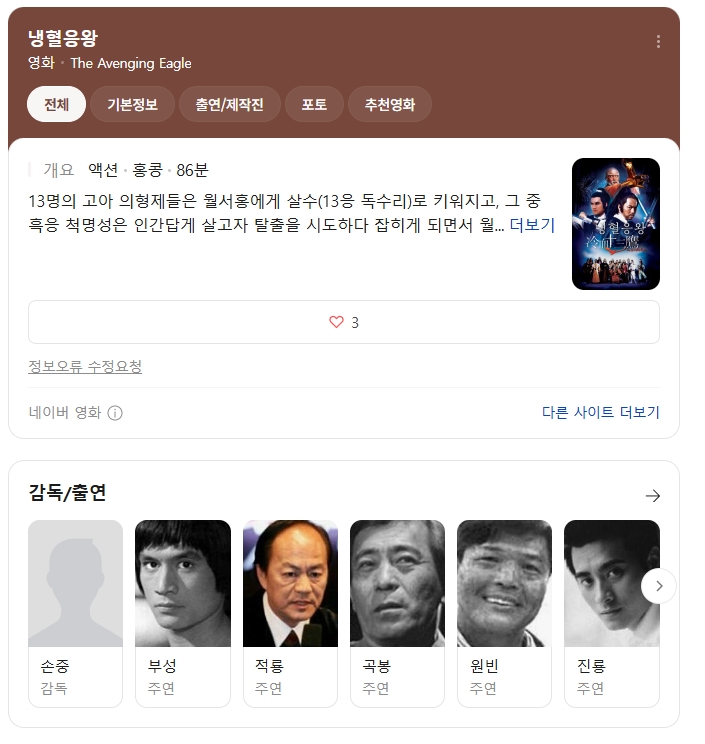
Task: Open the movie poster thumbnail
Action: 616,224
